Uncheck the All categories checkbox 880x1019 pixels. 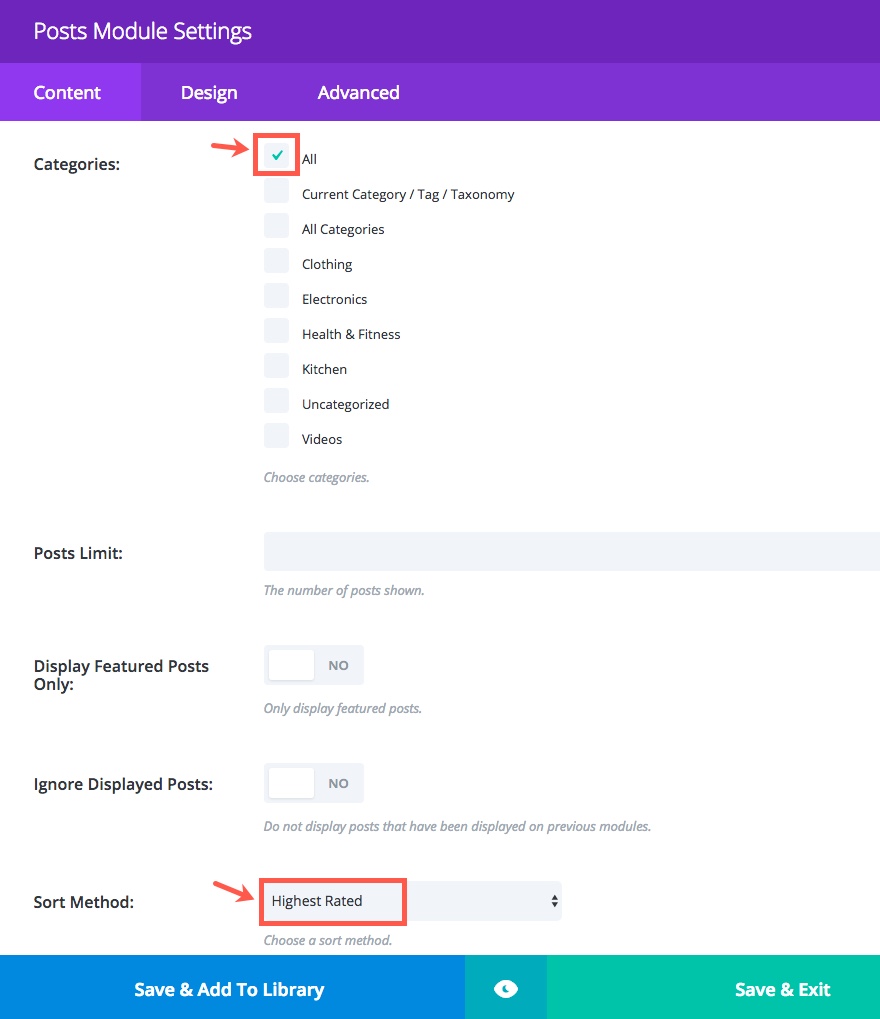click(x=277, y=156)
